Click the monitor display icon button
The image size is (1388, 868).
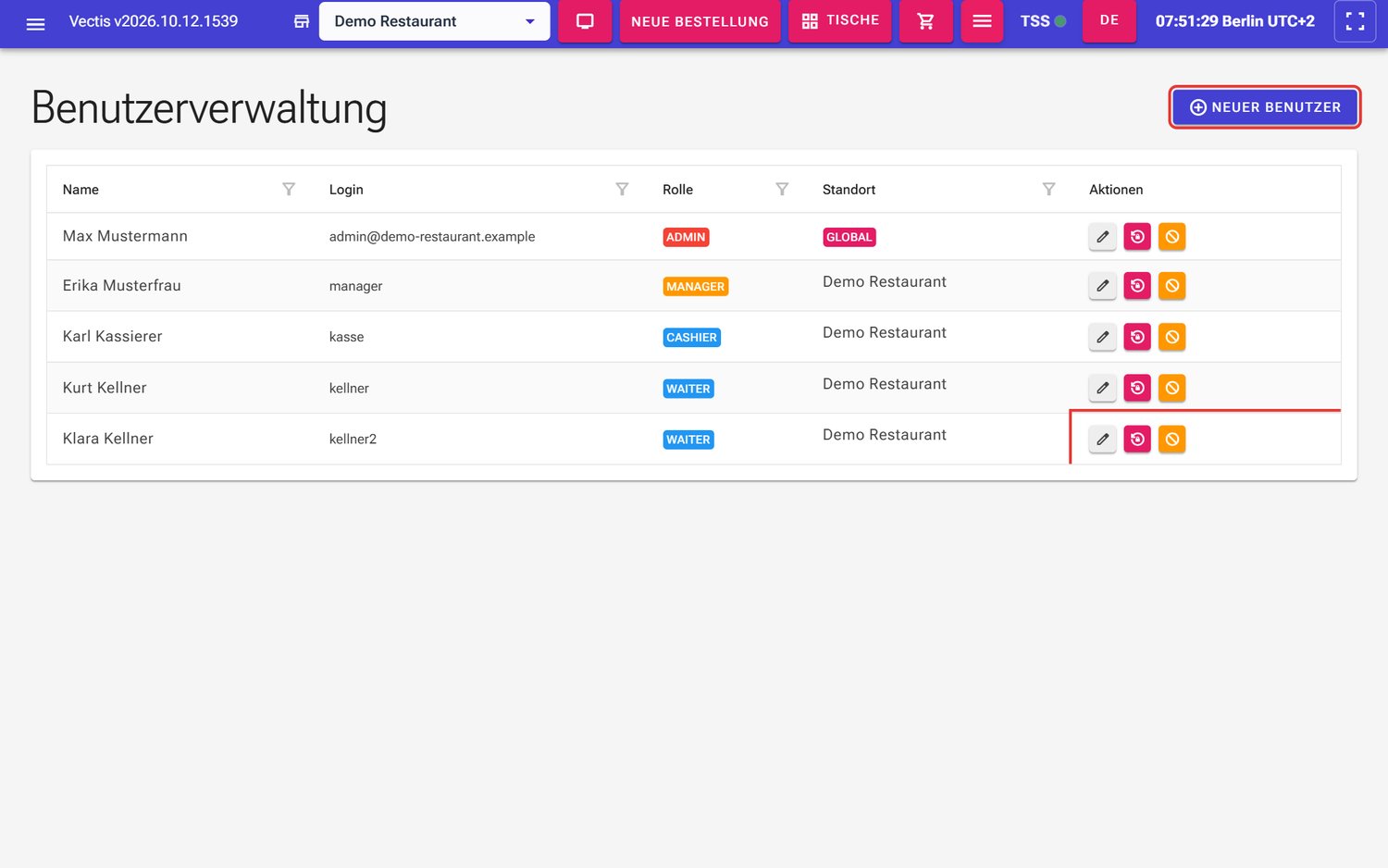tap(585, 21)
